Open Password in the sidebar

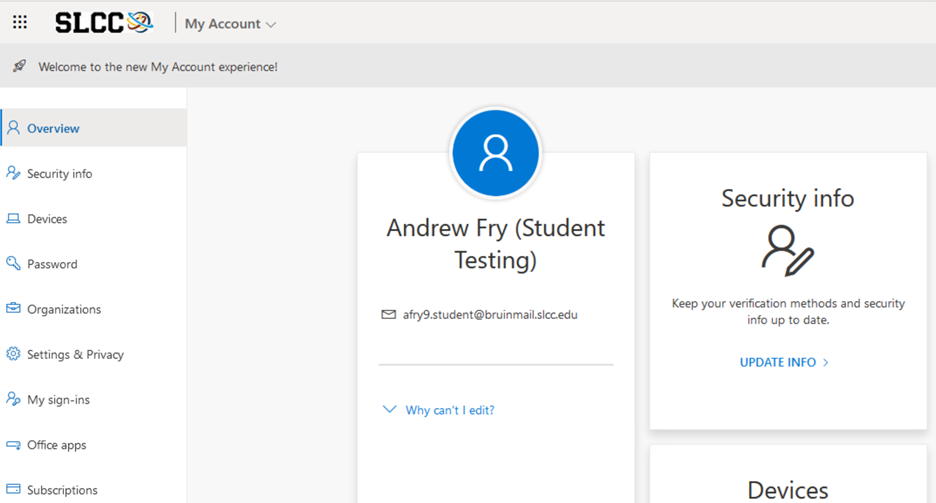94,264
